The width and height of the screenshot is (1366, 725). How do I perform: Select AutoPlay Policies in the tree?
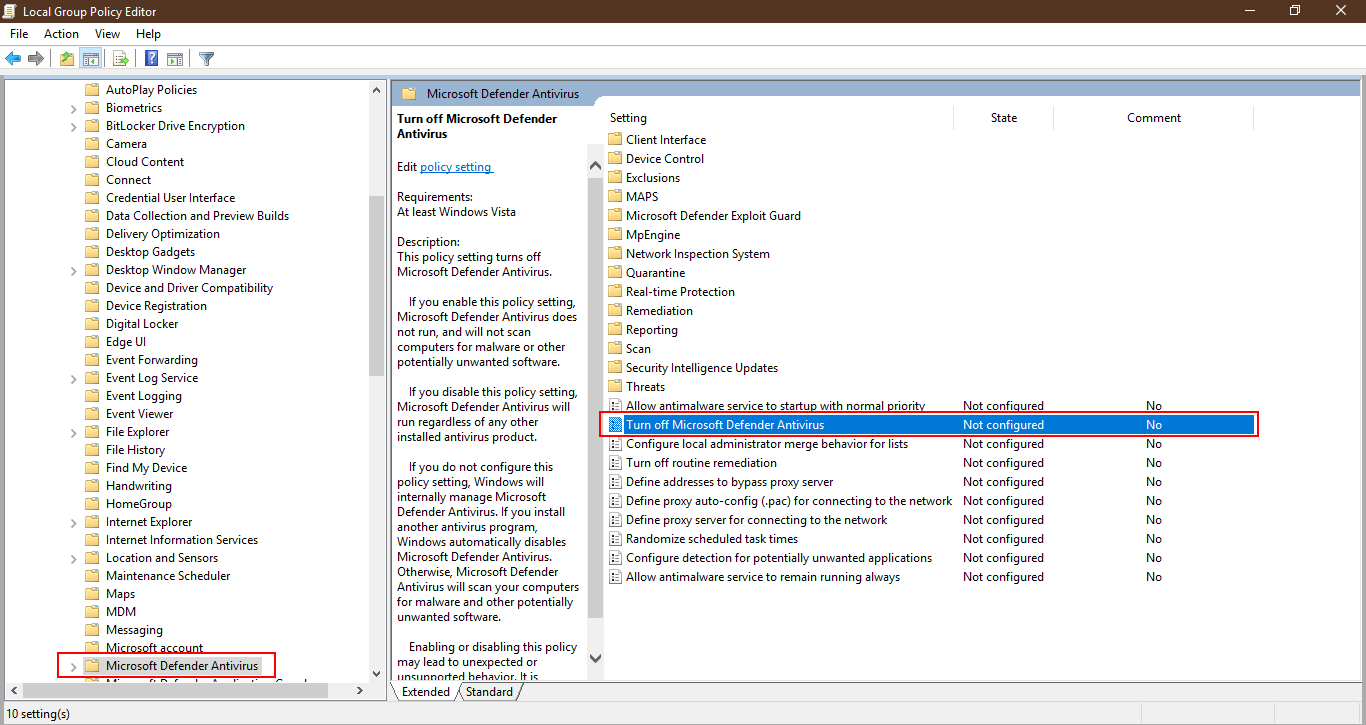(152, 90)
